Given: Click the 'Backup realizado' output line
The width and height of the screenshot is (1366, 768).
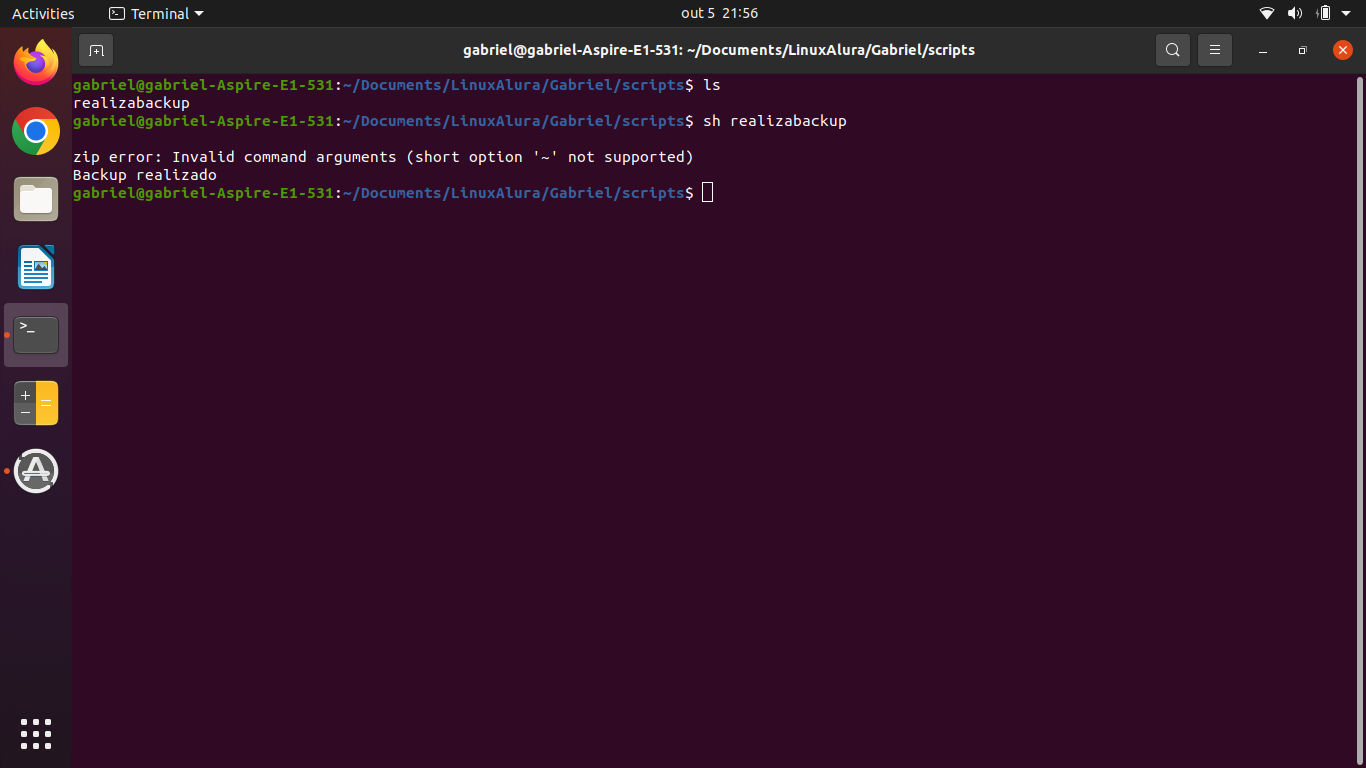Looking at the screenshot, I should tap(145, 175).
